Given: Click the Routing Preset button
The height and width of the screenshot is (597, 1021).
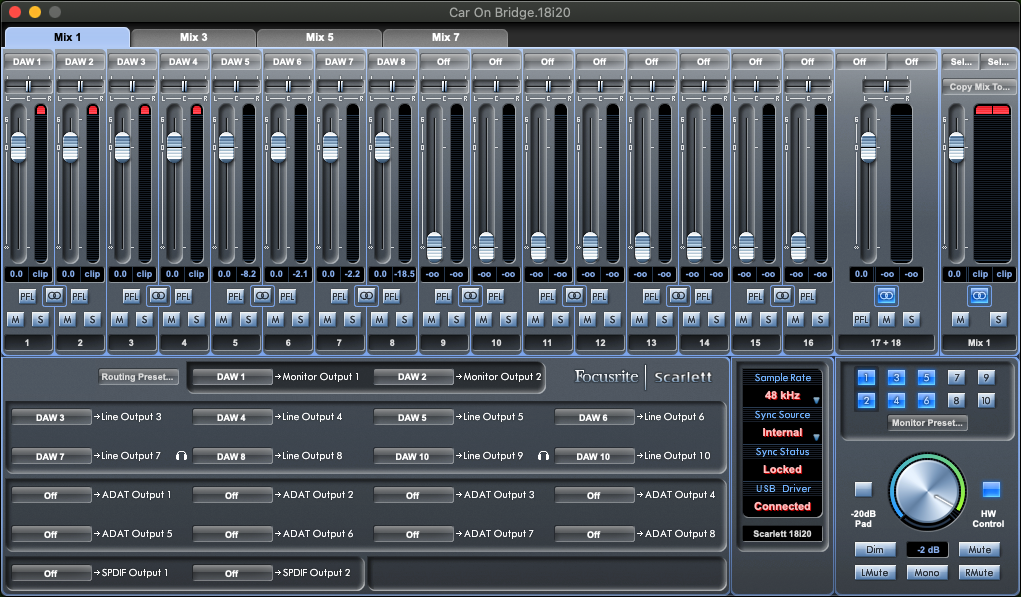Looking at the screenshot, I should (138, 377).
